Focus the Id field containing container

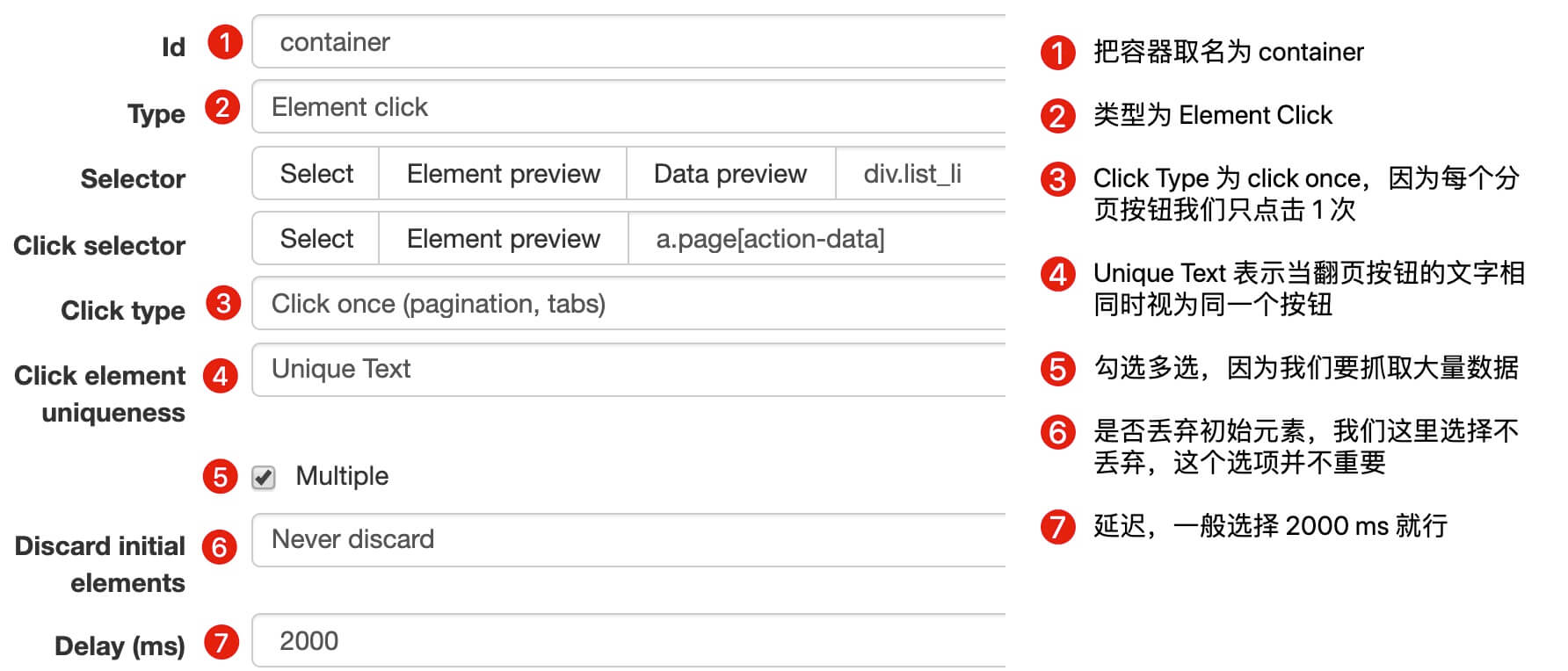point(628,41)
